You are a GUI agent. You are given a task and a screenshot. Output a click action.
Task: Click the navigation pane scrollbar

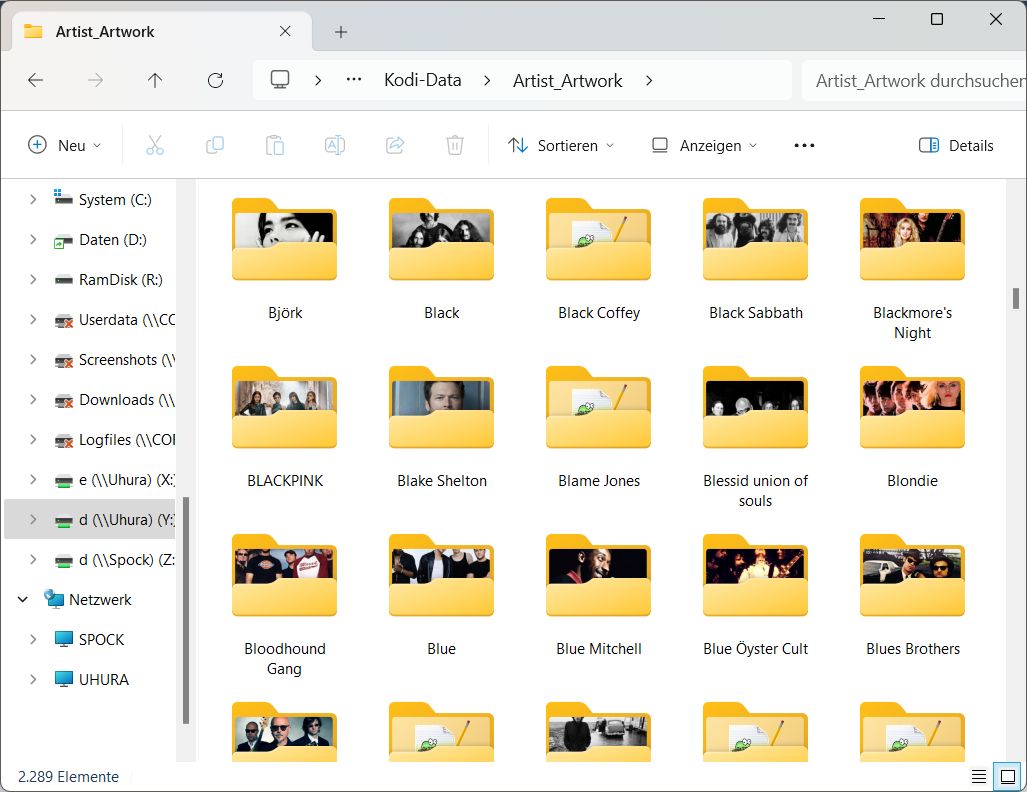coord(186,611)
